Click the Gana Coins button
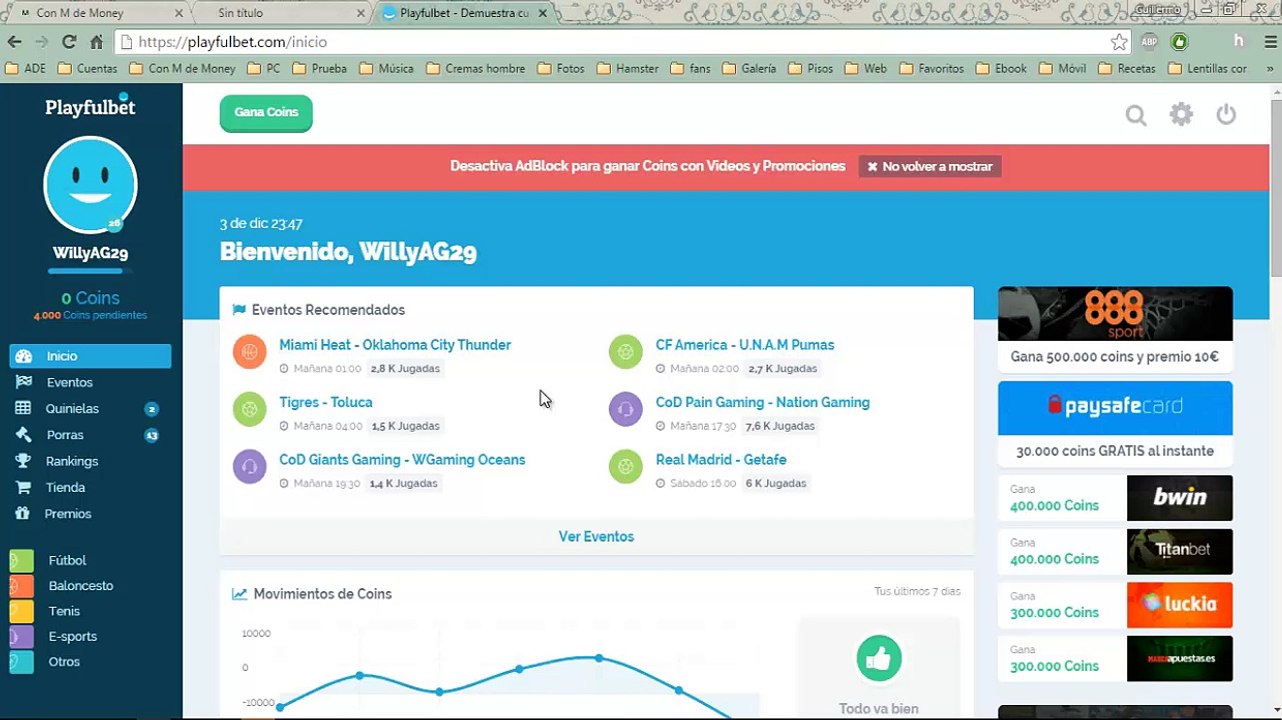This screenshot has width=1282, height=720. [x=266, y=112]
